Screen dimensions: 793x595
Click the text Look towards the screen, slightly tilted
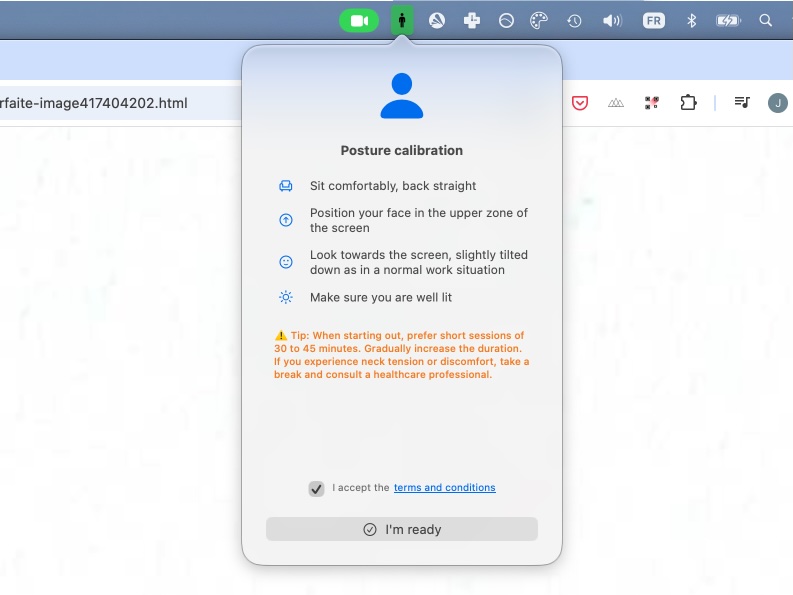[x=419, y=262]
